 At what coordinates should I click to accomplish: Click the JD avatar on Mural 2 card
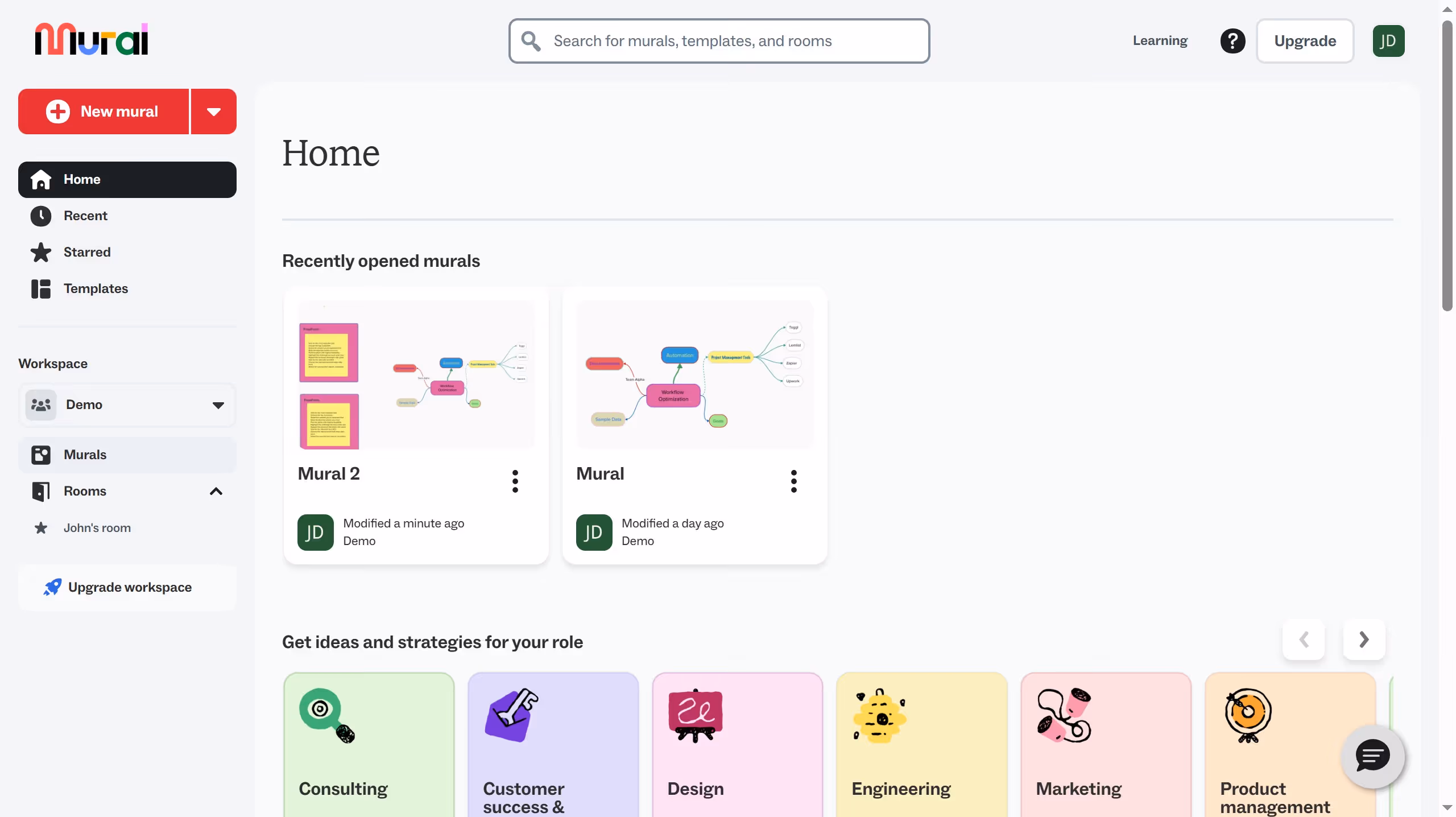coord(316,533)
